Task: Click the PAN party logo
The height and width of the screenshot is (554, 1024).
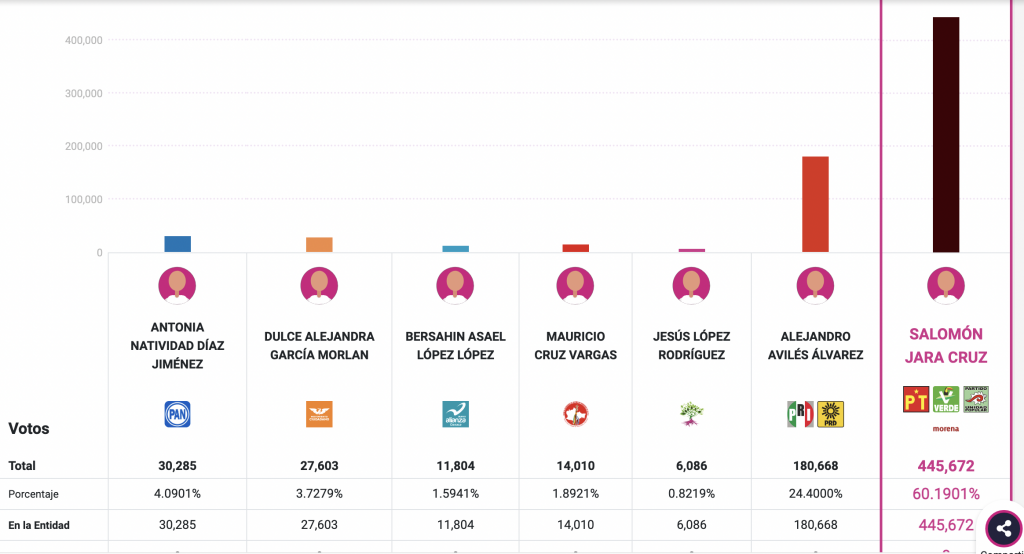Action: point(177,414)
